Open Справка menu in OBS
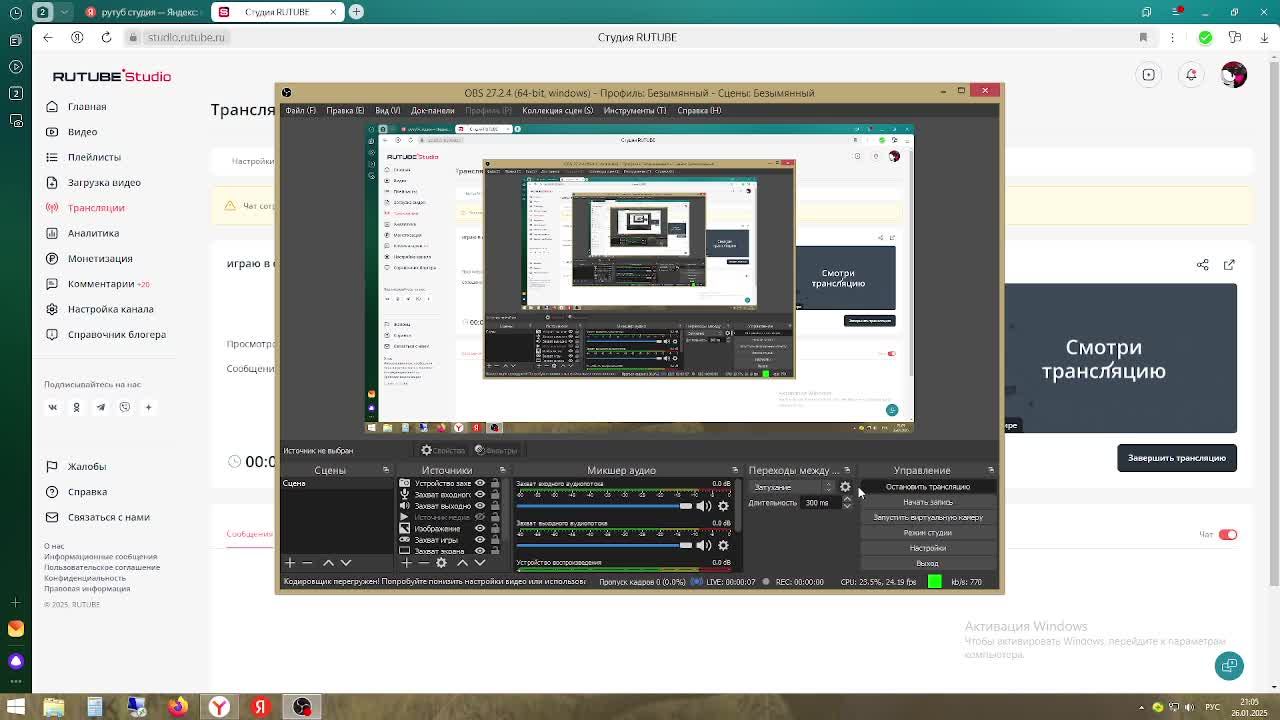Image resolution: width=1280 pixels, height=720 pixels. coord(699,110)
